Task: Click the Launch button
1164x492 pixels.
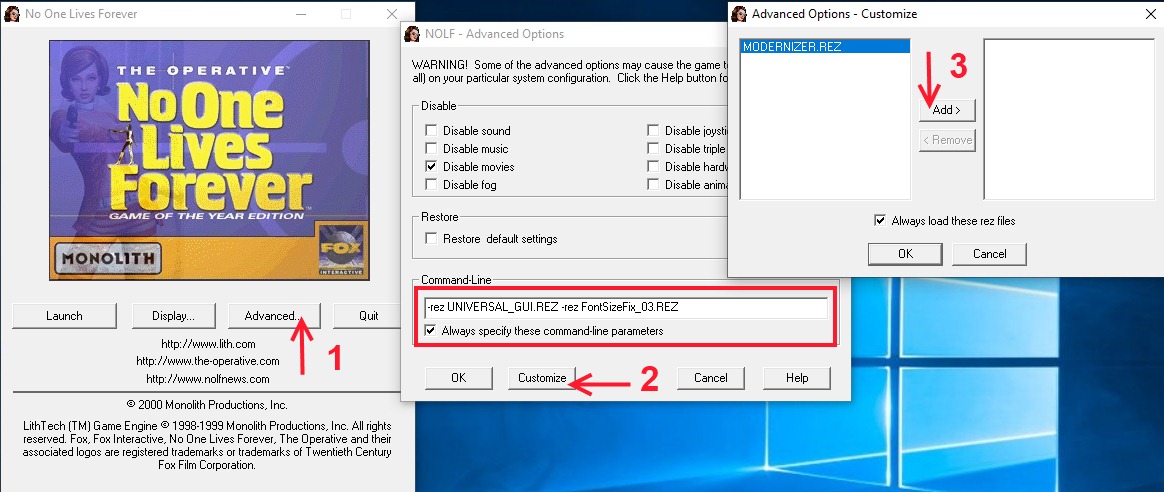Action: point(65,315)
